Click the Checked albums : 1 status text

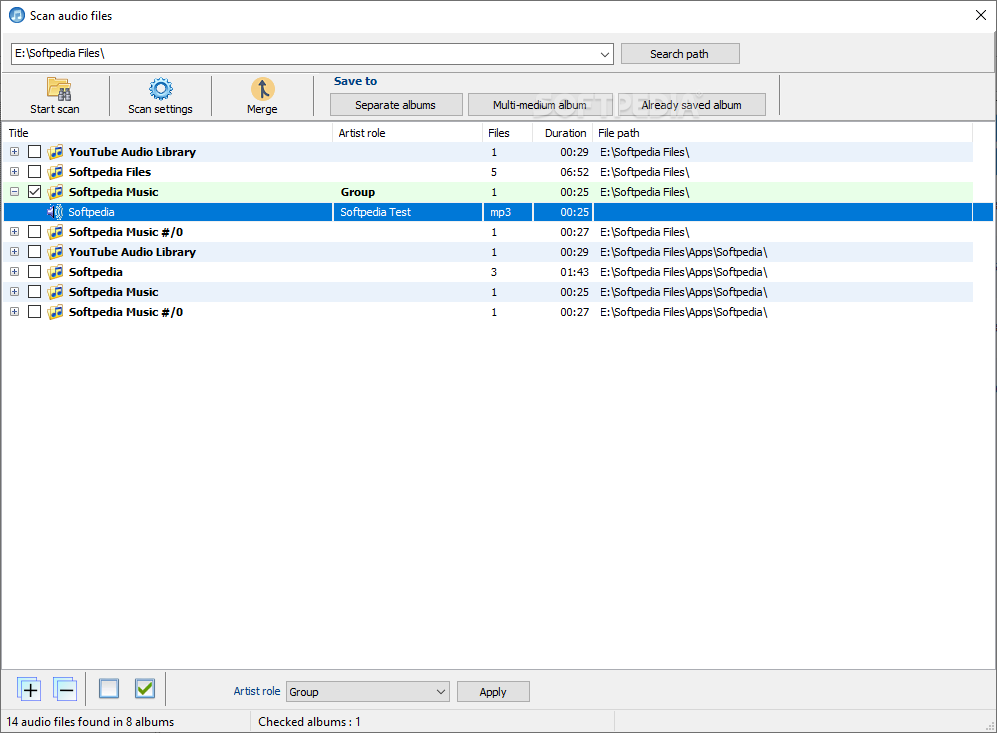[x=309, y=722]
